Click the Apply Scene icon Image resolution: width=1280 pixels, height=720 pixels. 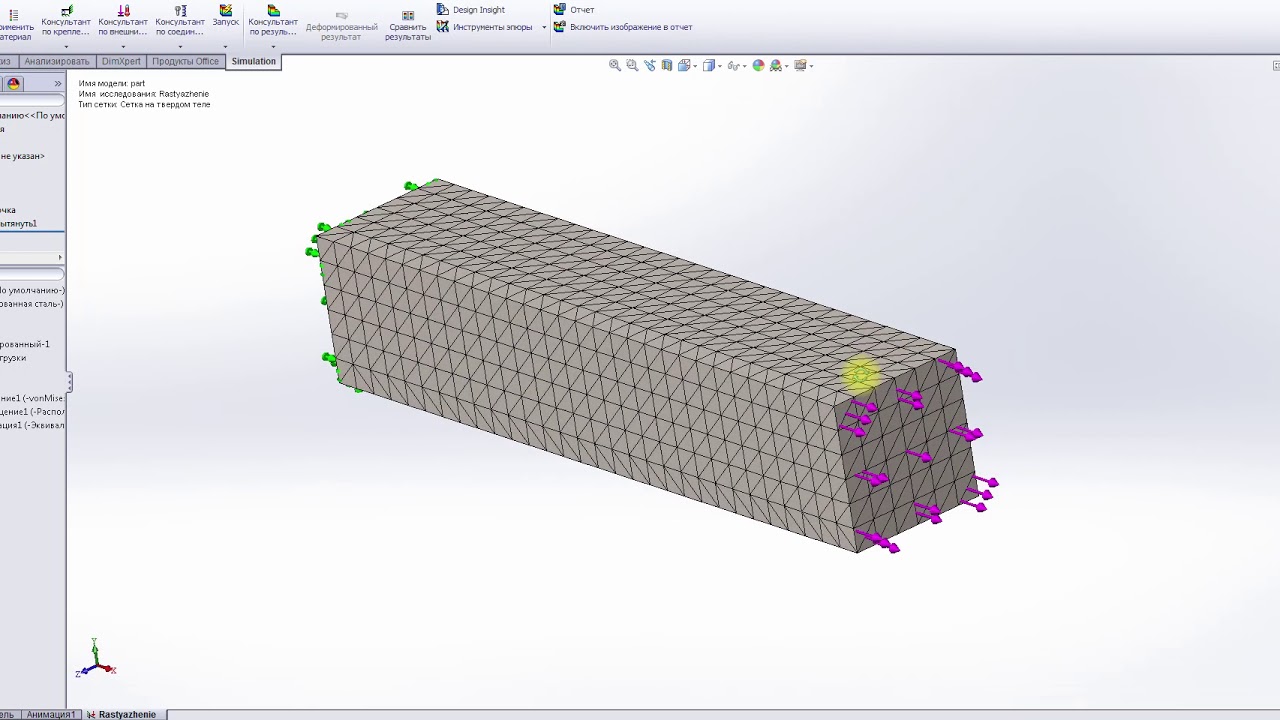point(775,65)
